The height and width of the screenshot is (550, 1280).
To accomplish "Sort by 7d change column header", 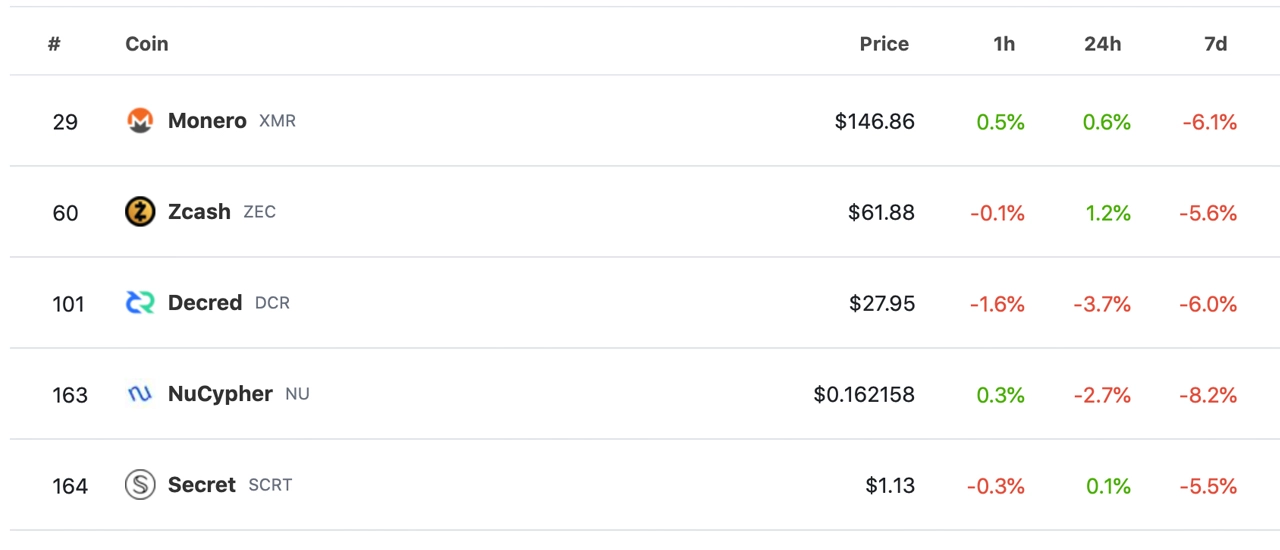I will point(1216,44).
